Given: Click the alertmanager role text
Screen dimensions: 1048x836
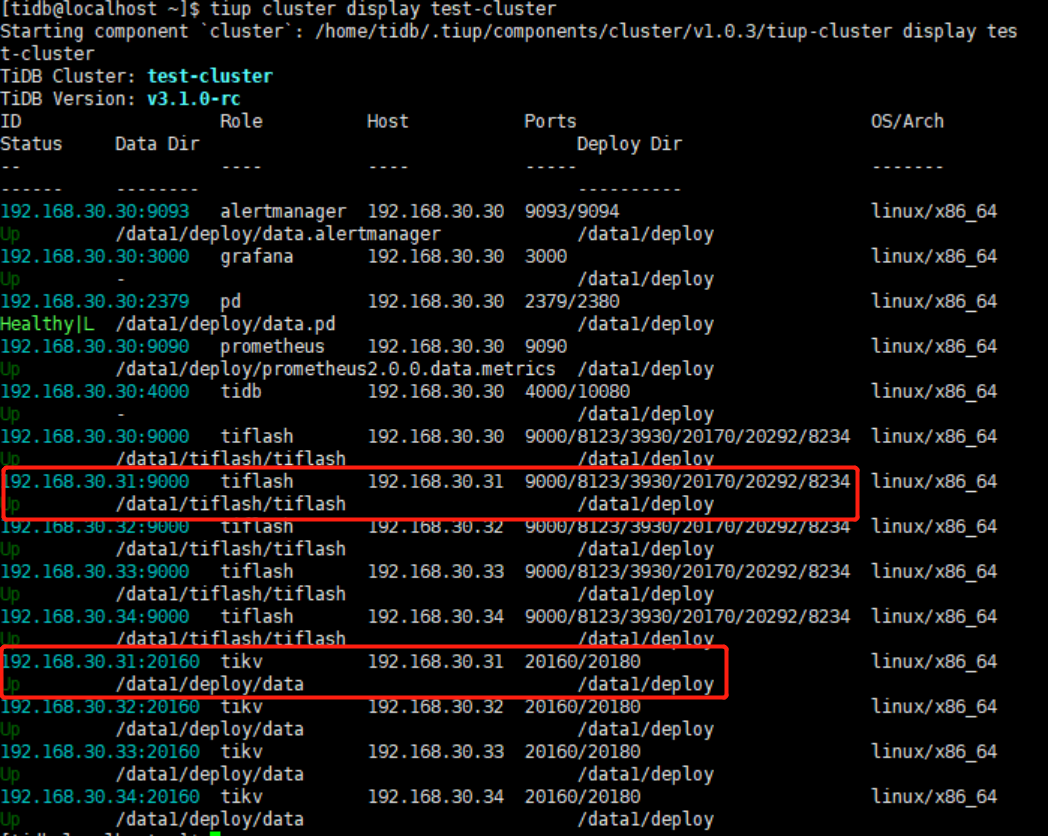Looking at the screenshot, I should 283,211.
